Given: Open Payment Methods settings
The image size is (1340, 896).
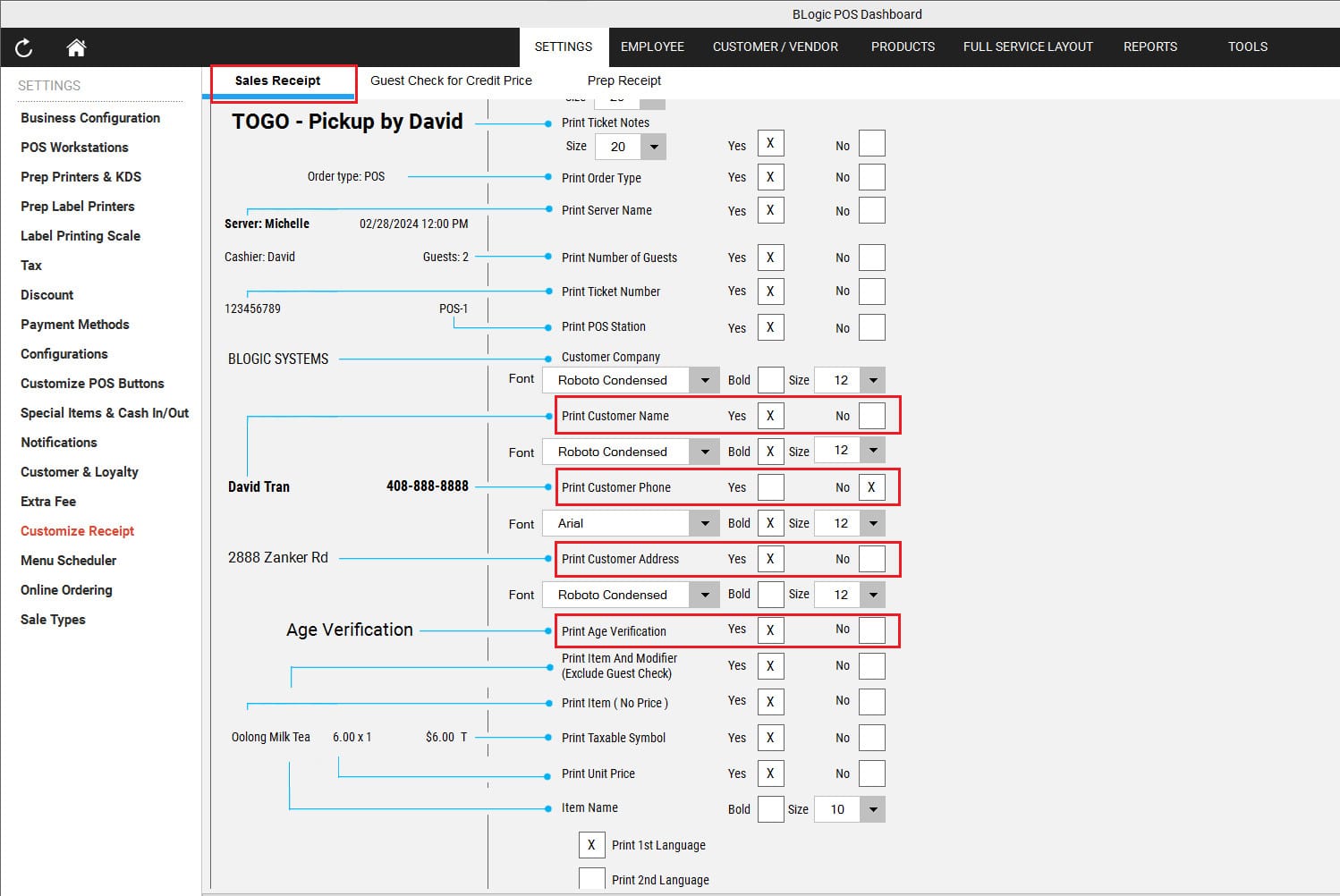Looking at the screenshot, I should pos(75,325).
